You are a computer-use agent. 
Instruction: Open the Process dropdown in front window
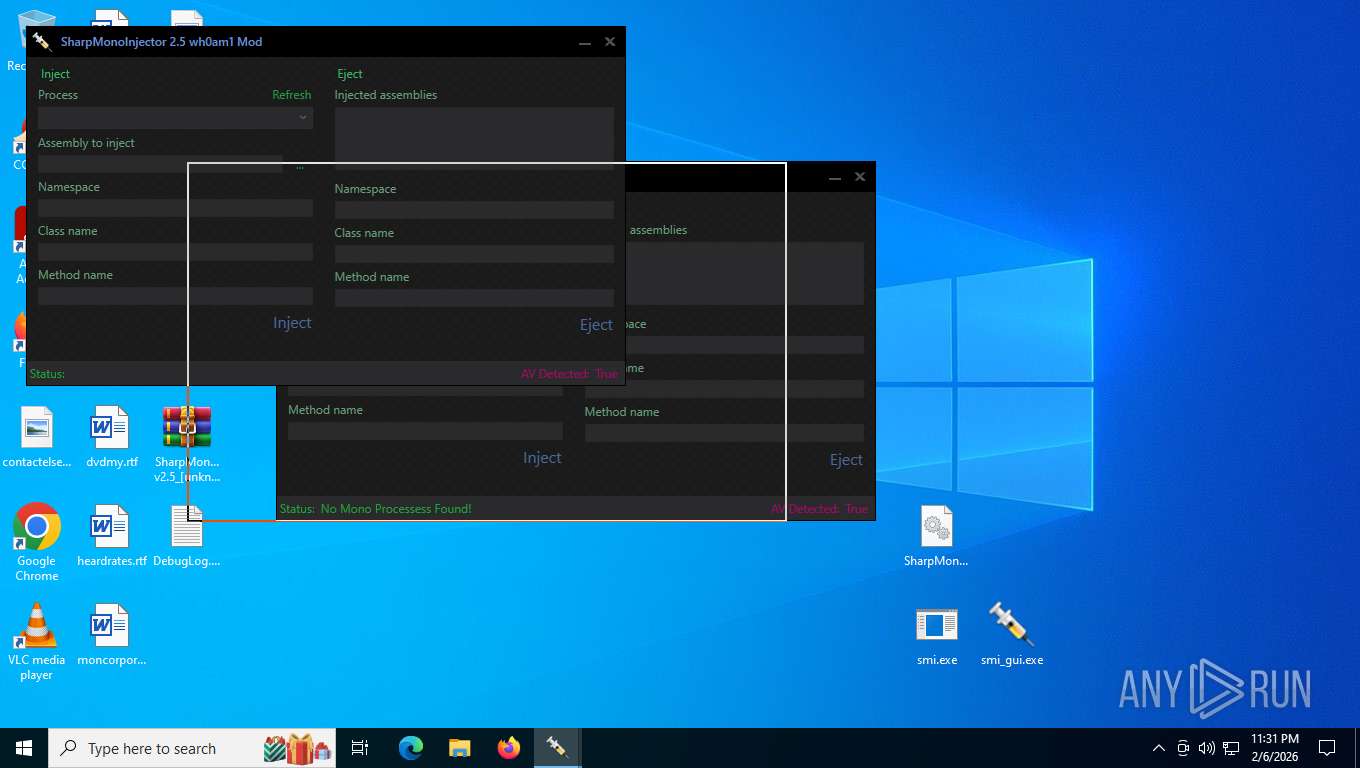175,118
